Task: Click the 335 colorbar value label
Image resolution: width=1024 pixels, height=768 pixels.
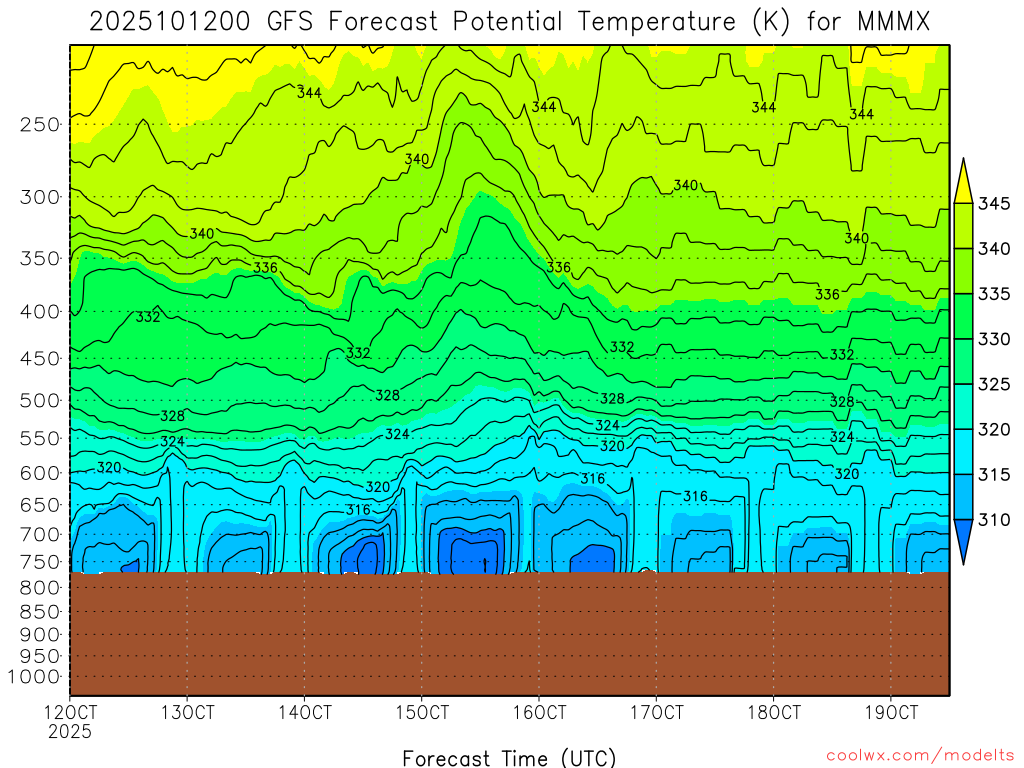Action: coord(994,294)
